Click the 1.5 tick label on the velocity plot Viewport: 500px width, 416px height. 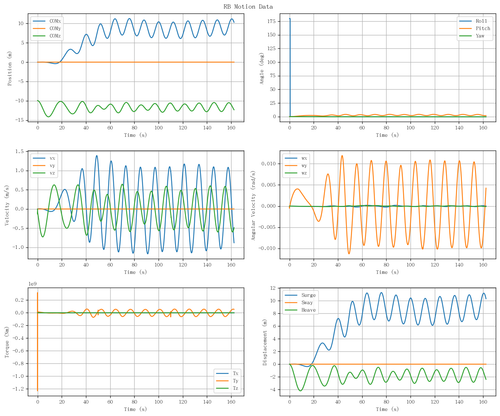pyautogui.click(x=20, y=151)
